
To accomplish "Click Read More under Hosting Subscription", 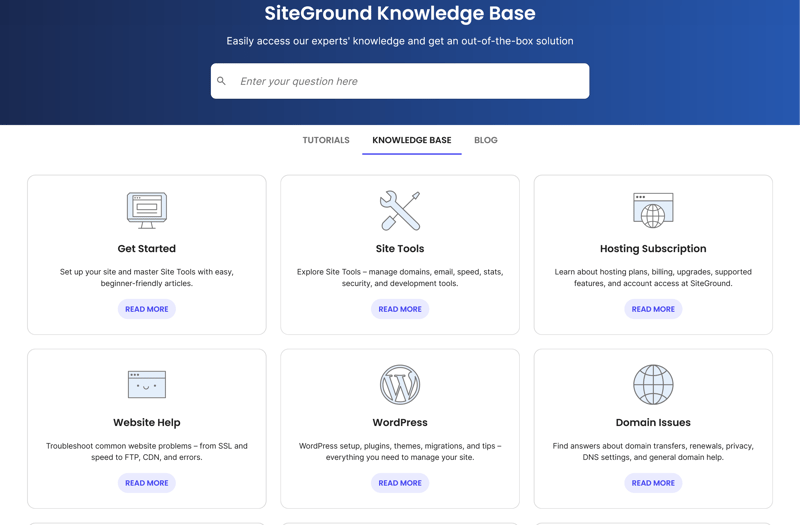I will coord(653,309).
